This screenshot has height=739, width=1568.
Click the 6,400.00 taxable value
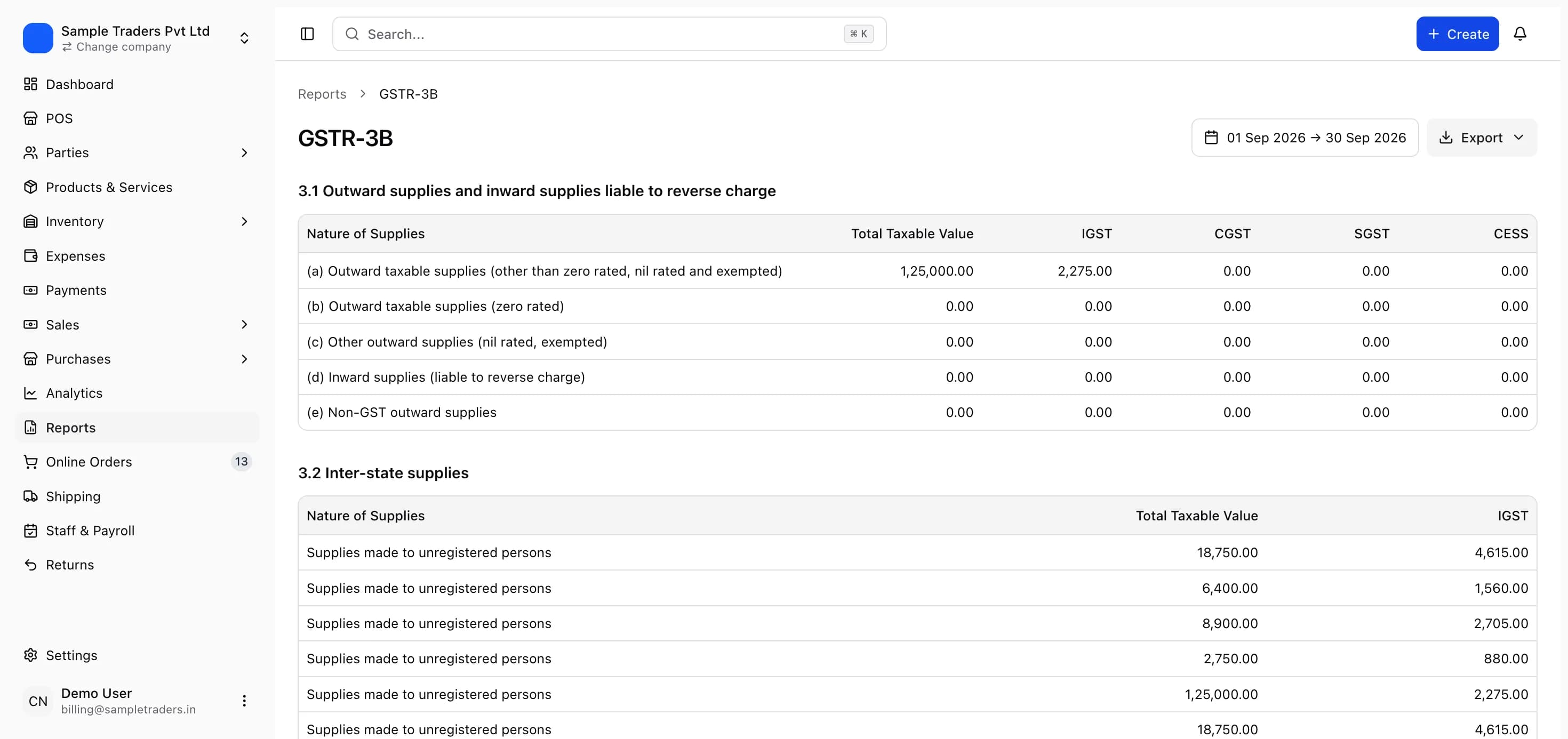click(1229, 588)
